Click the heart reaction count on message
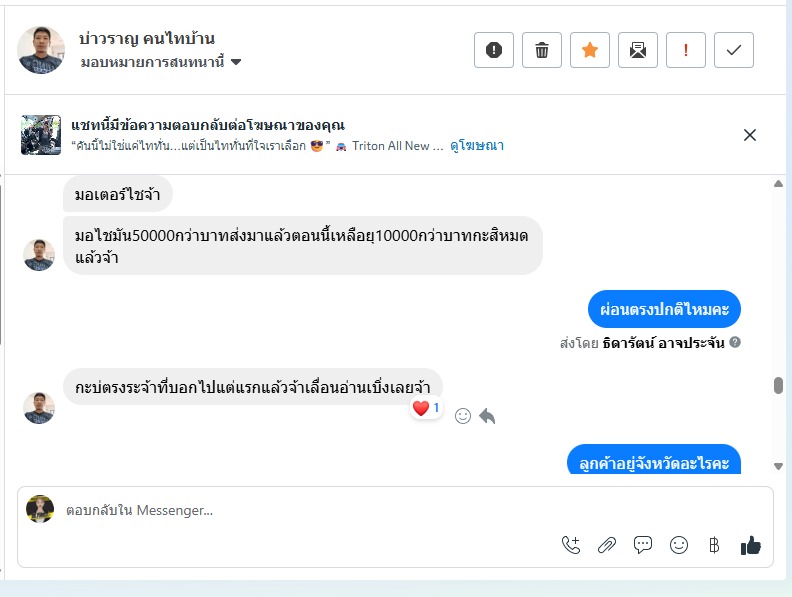The image size is (792, 597). pos(426,408)
